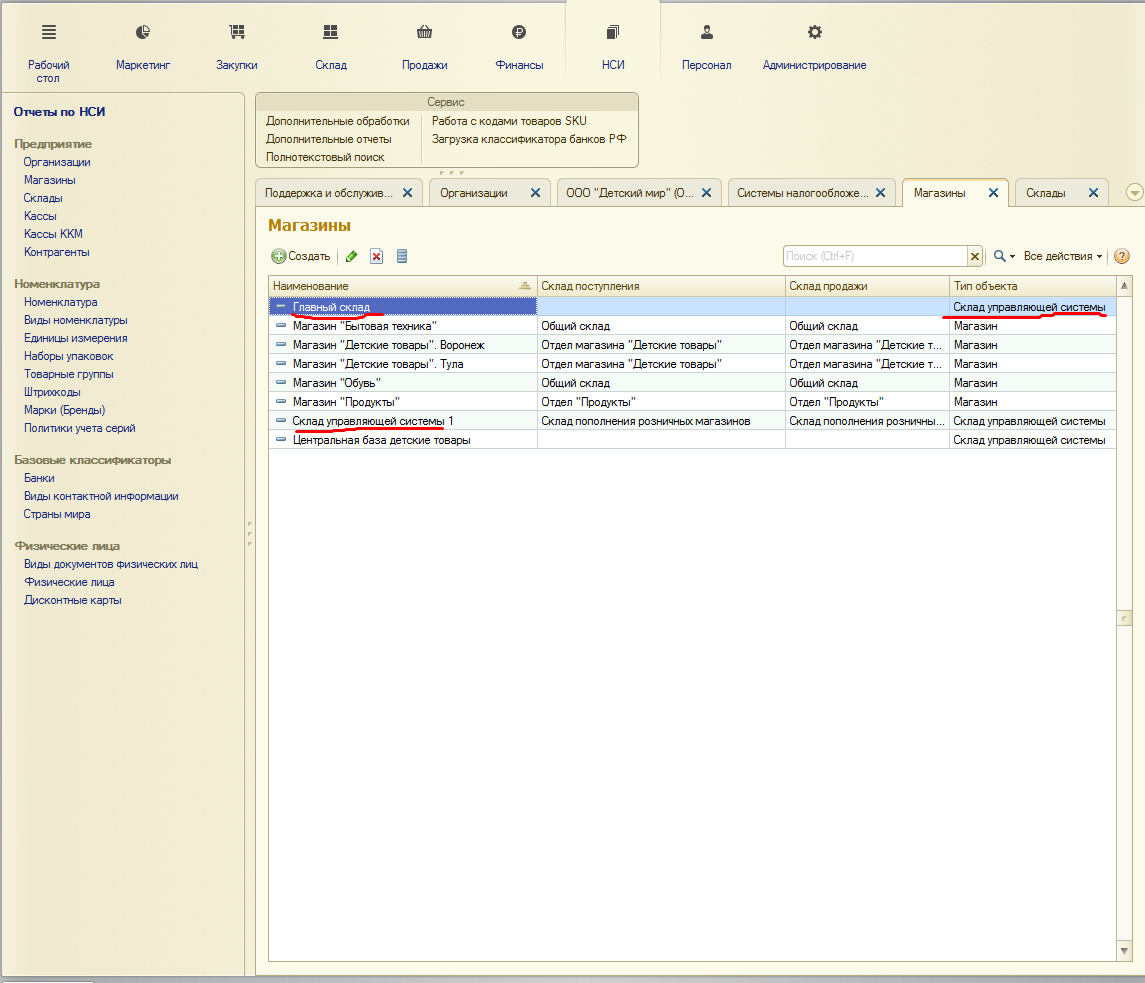1145x983 pixels.
Task: Click the green pencil edit icon
Action: click(x=351, y=257)
